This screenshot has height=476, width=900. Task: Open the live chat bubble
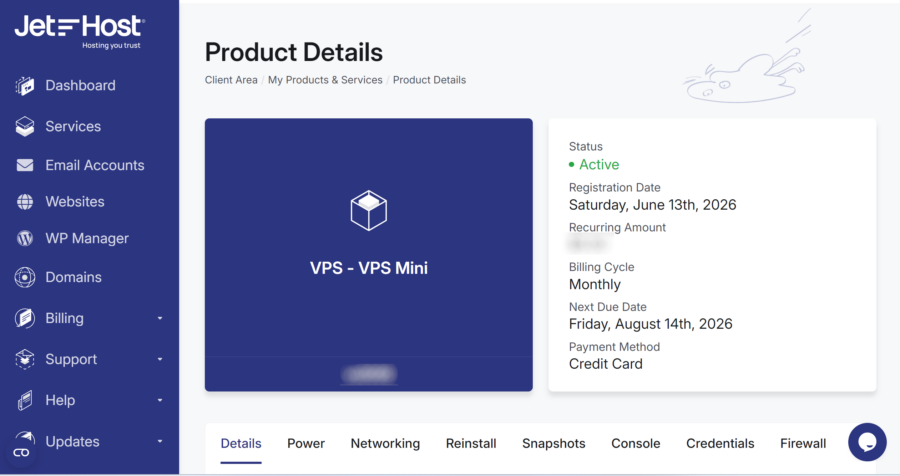coord(867,442)
